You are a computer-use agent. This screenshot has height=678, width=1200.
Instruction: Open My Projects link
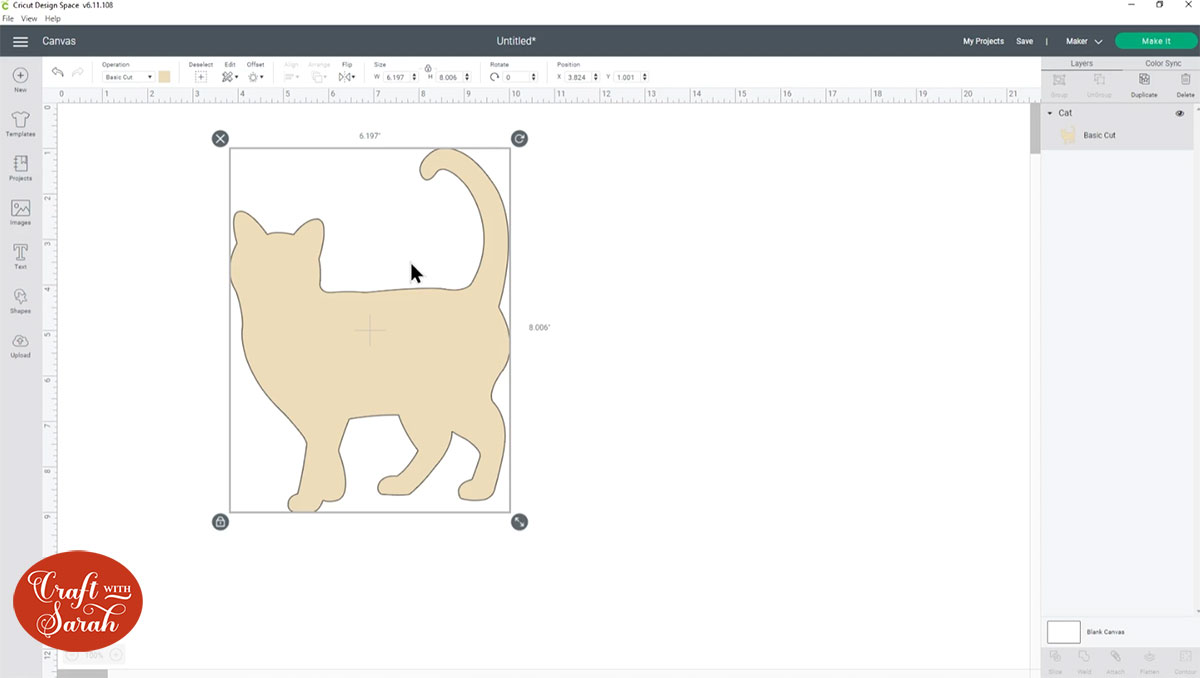point(983,41)
